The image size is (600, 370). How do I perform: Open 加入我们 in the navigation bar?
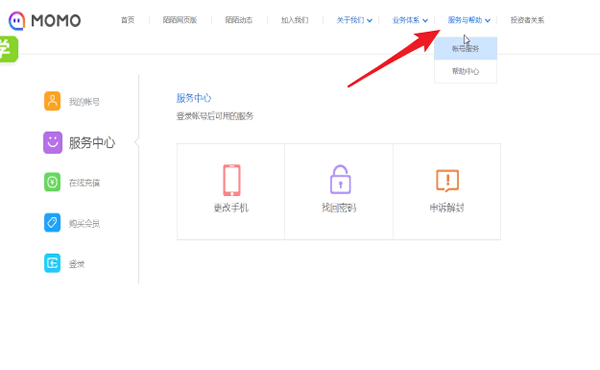[x=295, y=20]
